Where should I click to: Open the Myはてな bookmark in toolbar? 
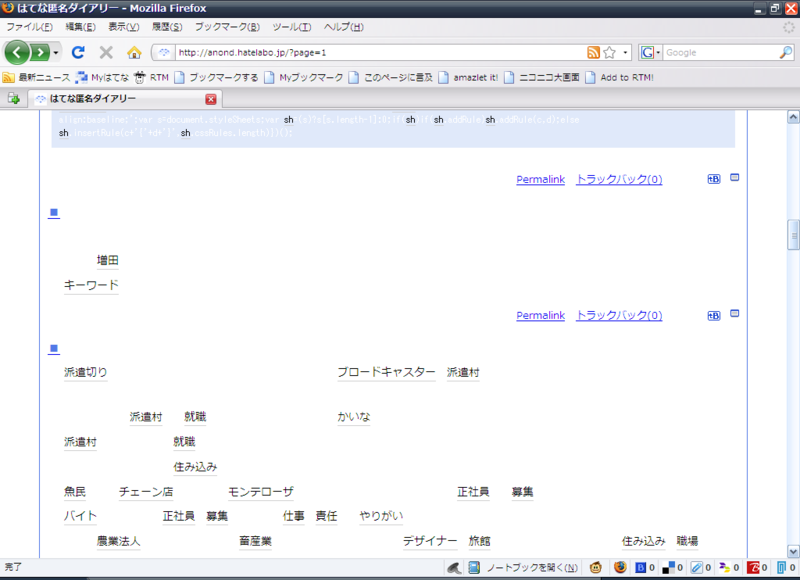pyautogui.click(x=102, y=78)
